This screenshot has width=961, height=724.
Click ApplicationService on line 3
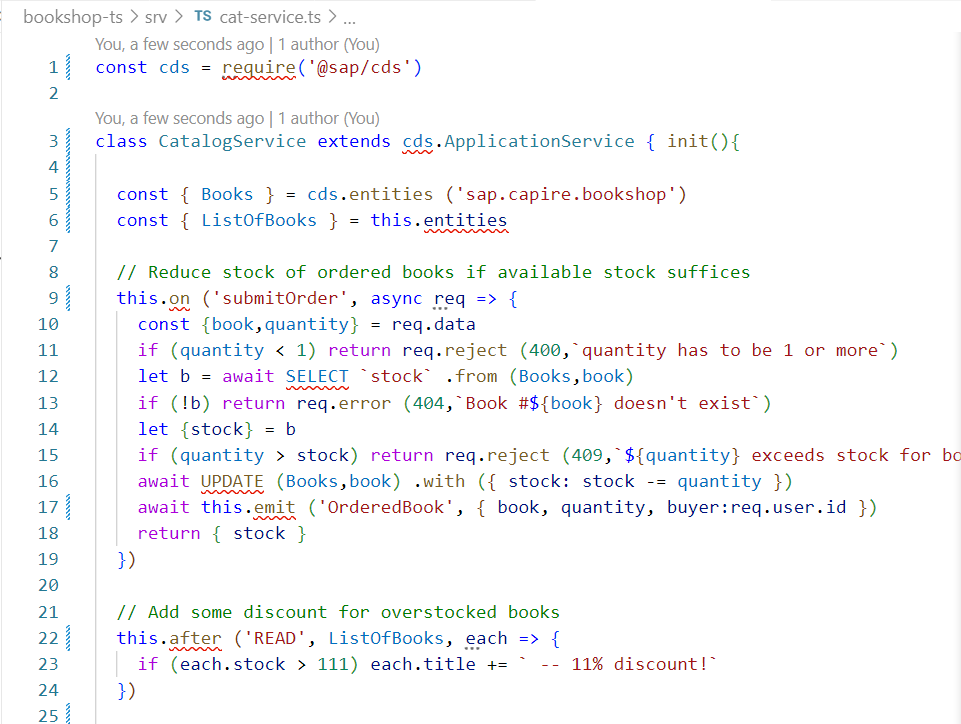539,141
